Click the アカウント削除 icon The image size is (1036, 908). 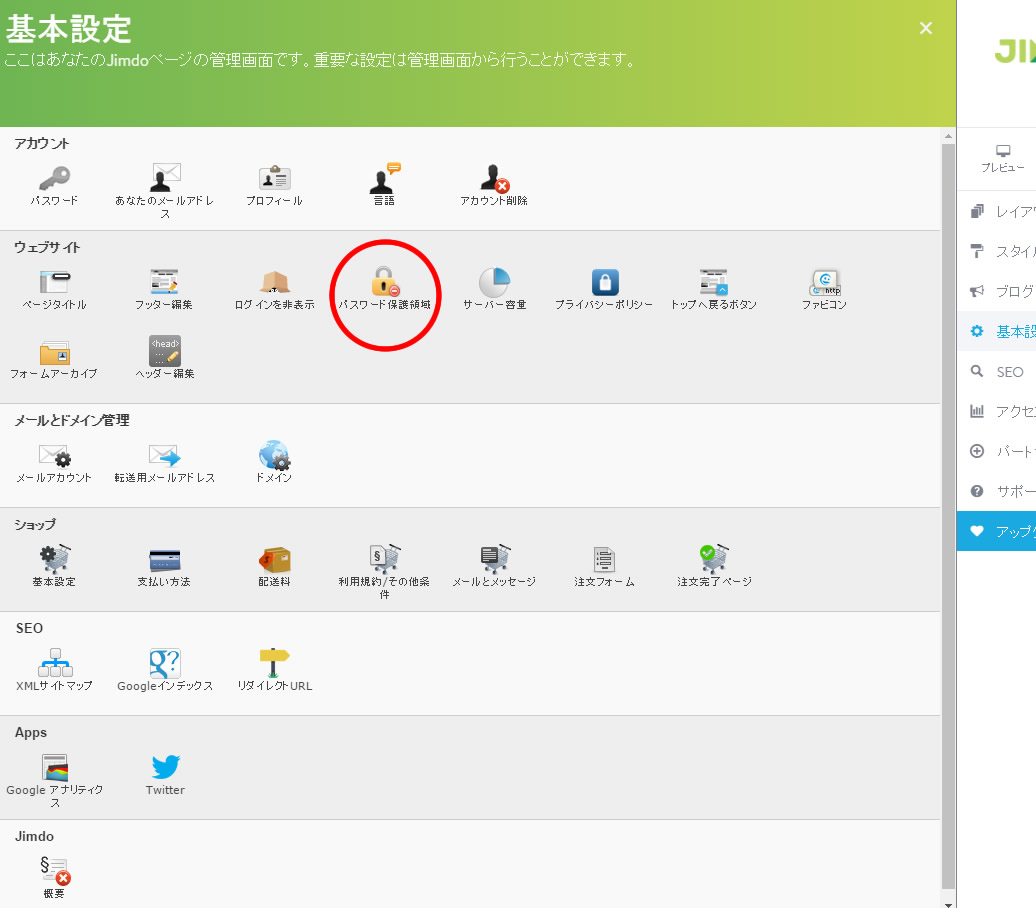pos(494,178)
